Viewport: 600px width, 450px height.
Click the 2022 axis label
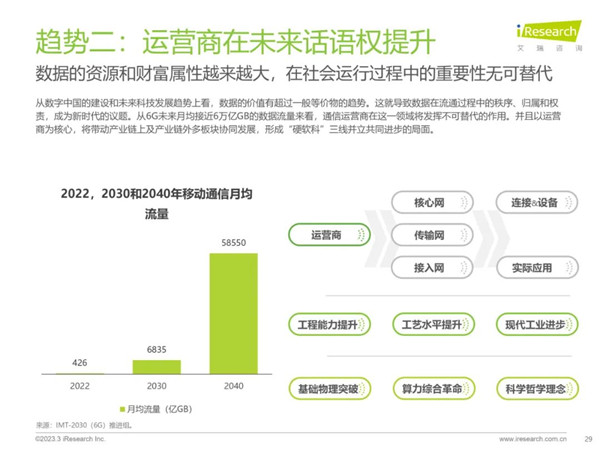click(x=80, y=386)
